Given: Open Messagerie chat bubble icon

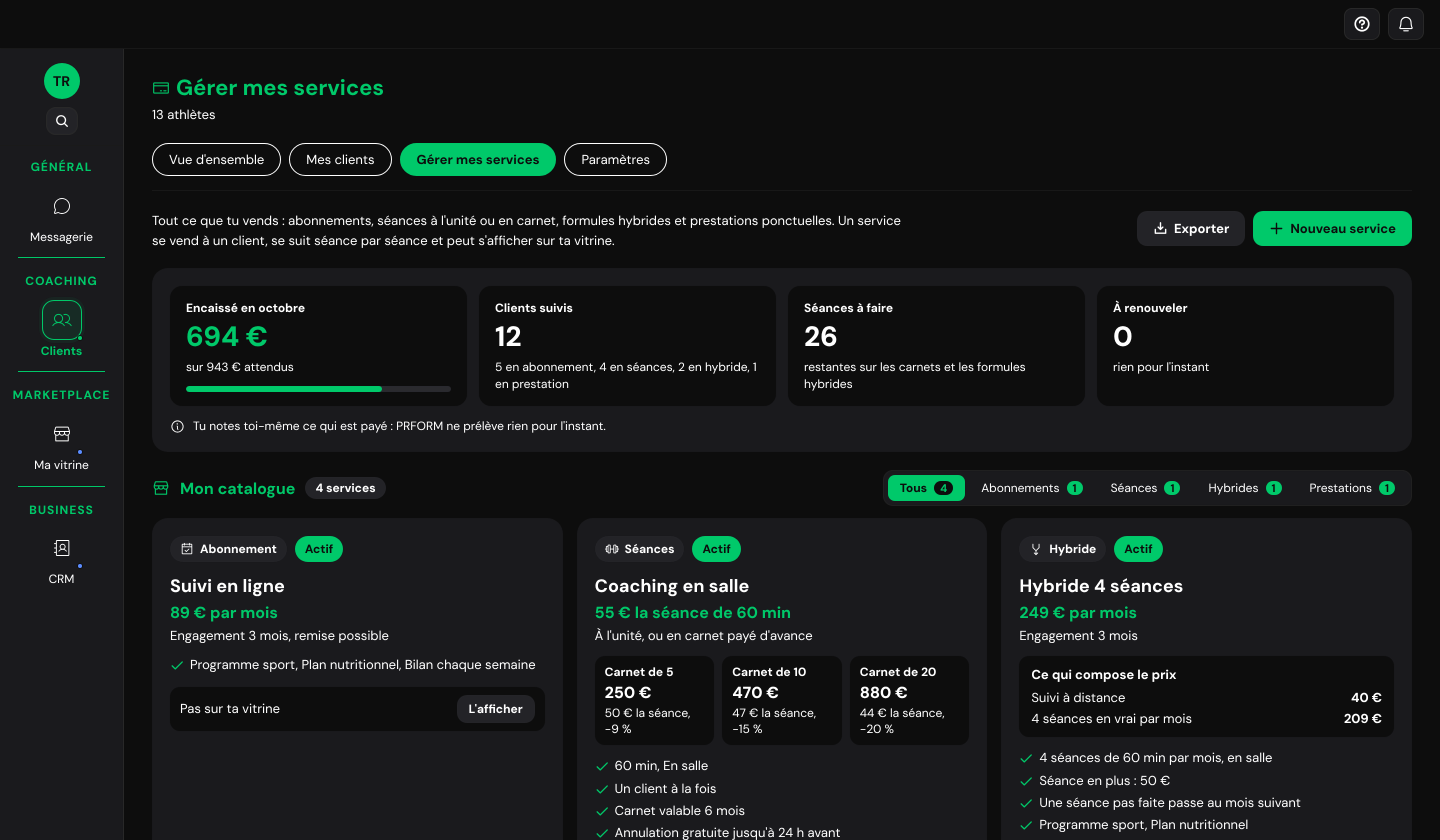Looking at the screenshot, I should point(61,206).
